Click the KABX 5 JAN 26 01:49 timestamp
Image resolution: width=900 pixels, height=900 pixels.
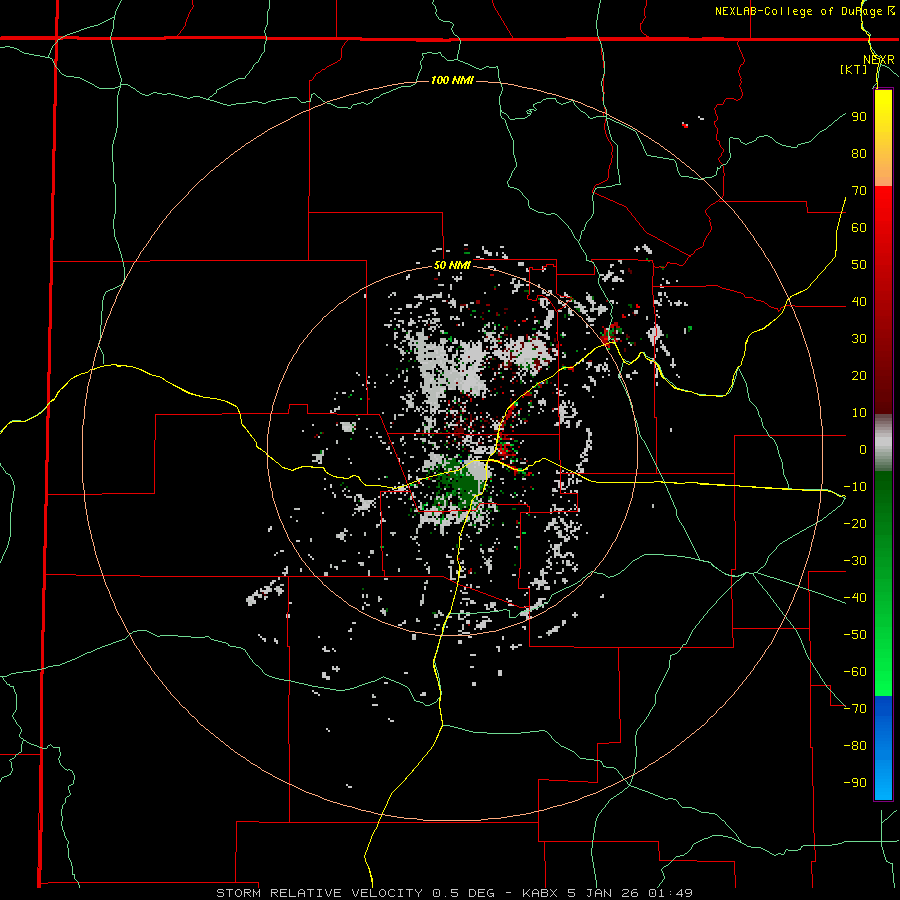[607, 893]
